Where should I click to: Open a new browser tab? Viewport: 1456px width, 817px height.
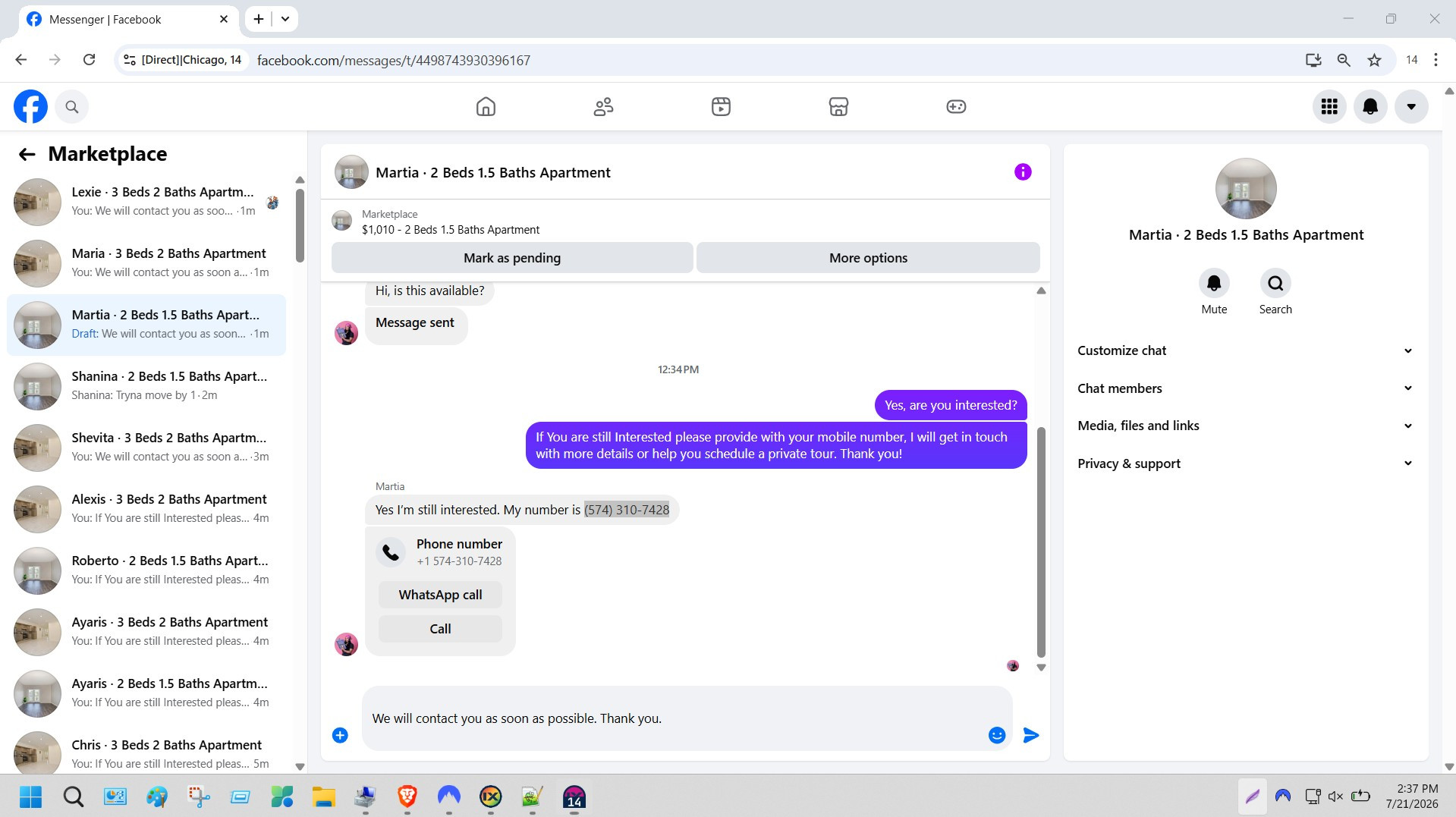pos(259,19)
